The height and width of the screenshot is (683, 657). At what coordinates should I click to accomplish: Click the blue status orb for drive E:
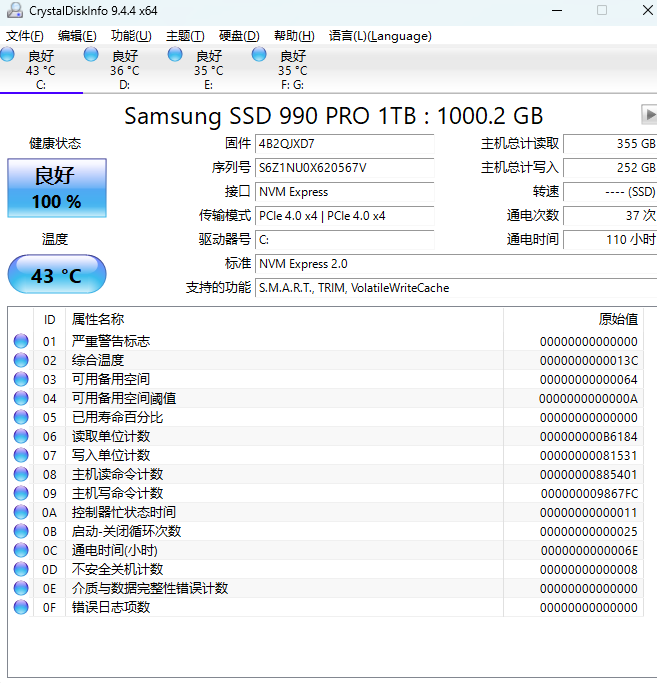(x=175, y=54)
